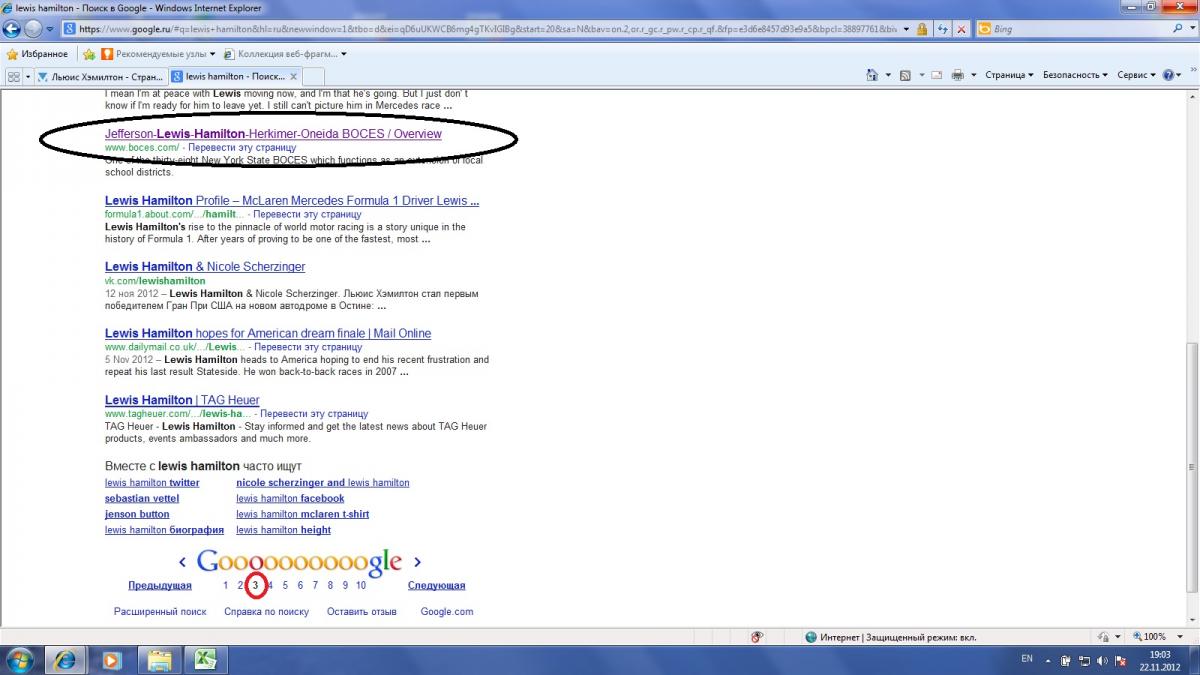Open the Quick Tabs grid icon
The height and width of the screenshot is (675, 1200).
14,76
